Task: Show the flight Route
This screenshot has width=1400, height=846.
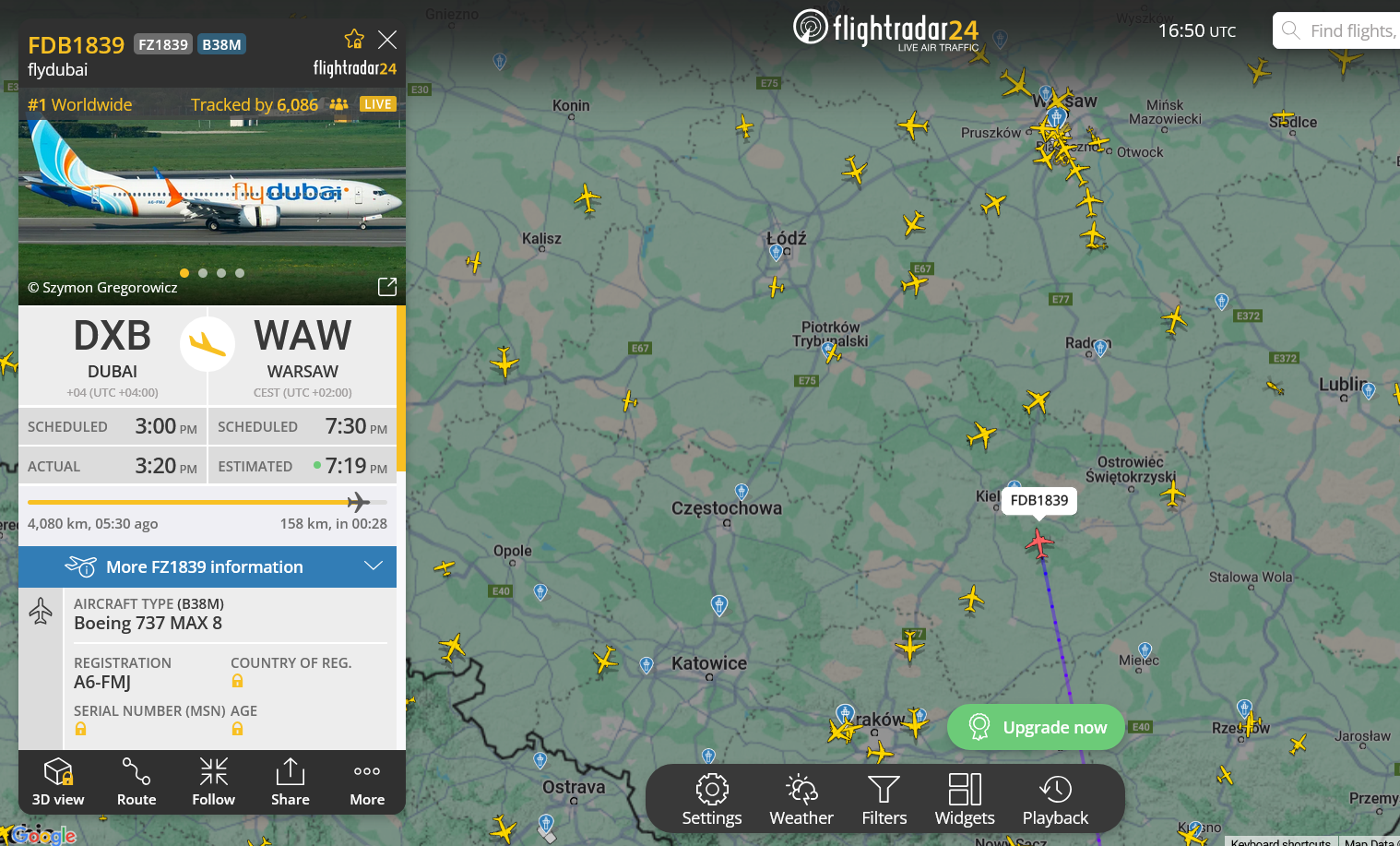Action: (x=136, y=781)
